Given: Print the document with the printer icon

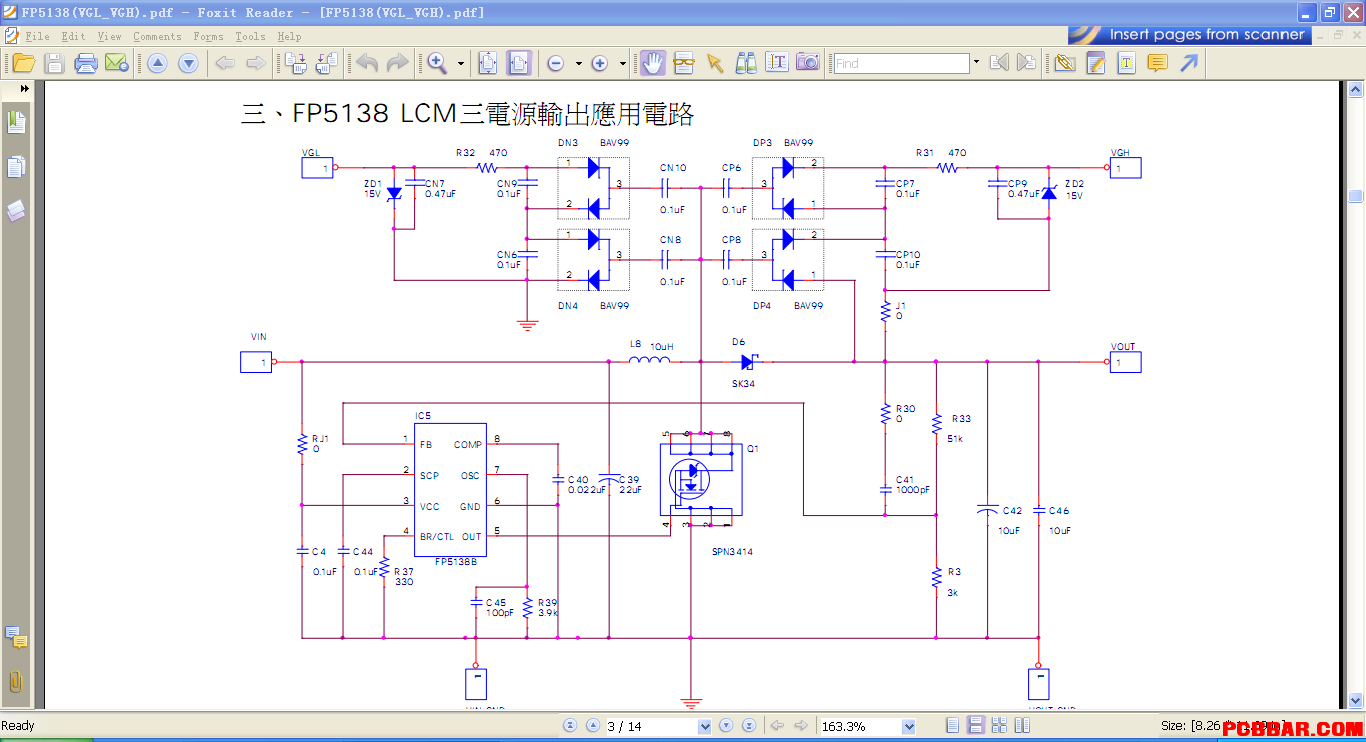Looking at the screenshot, I should click(86, 63).
